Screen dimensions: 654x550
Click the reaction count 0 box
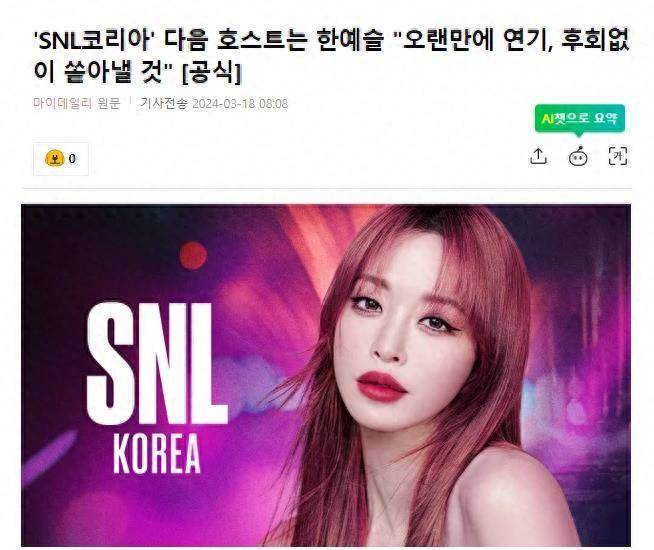click(61, 158)
